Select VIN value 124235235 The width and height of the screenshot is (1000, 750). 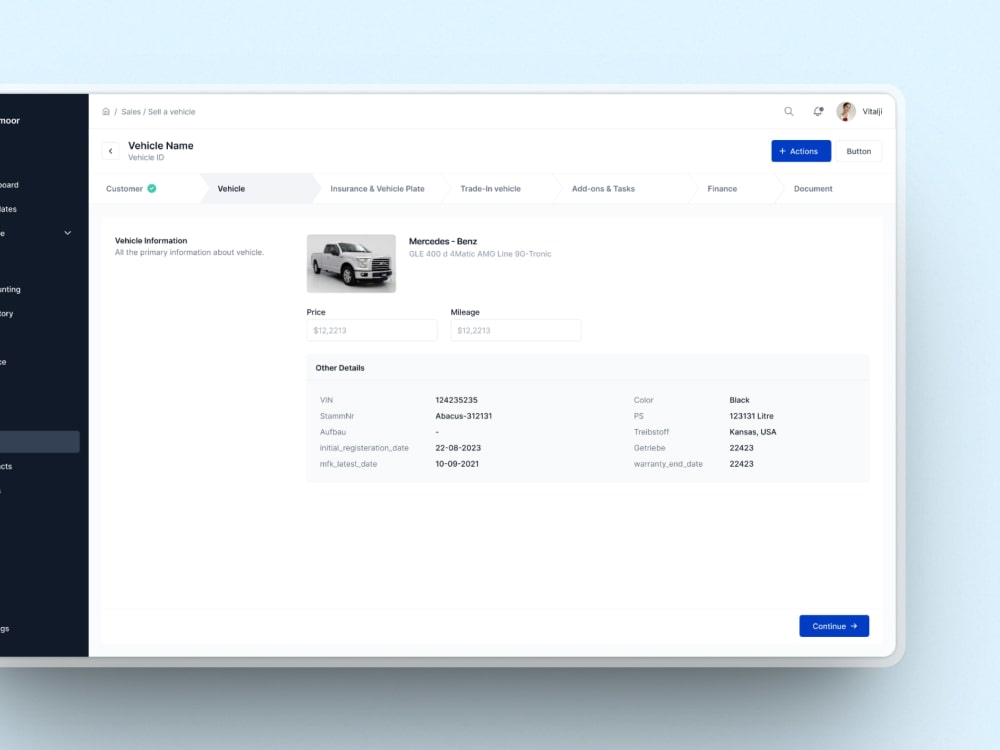(456, 400)
